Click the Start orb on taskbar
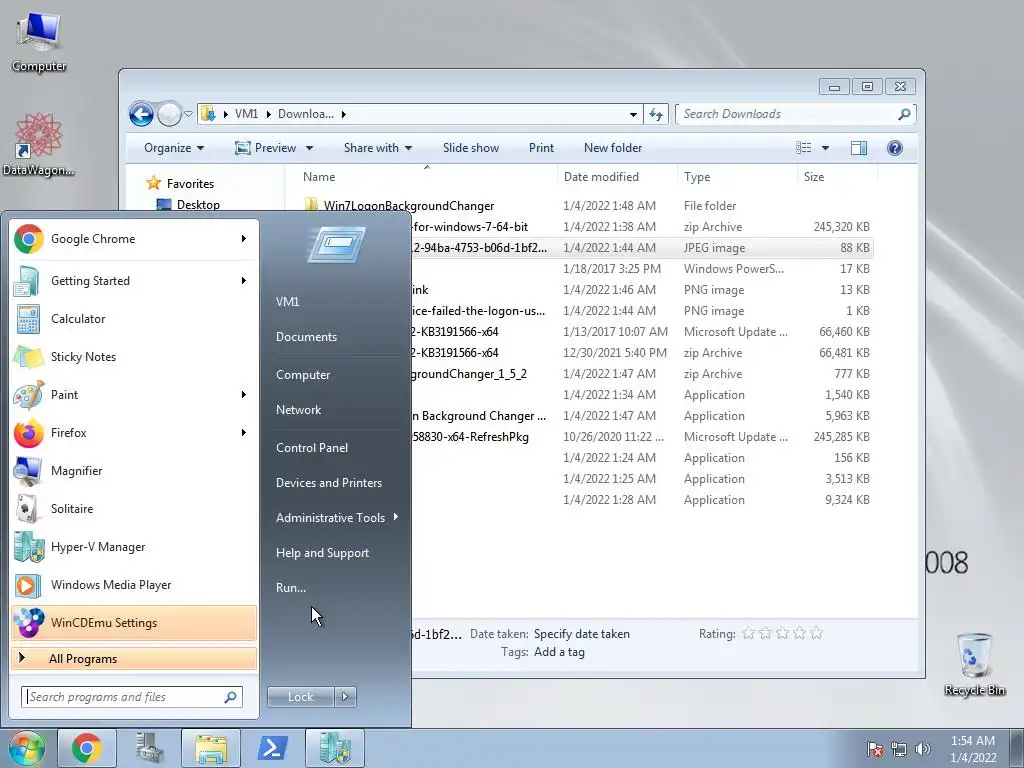Screen dimensions: 1024x768 point(27,748)
